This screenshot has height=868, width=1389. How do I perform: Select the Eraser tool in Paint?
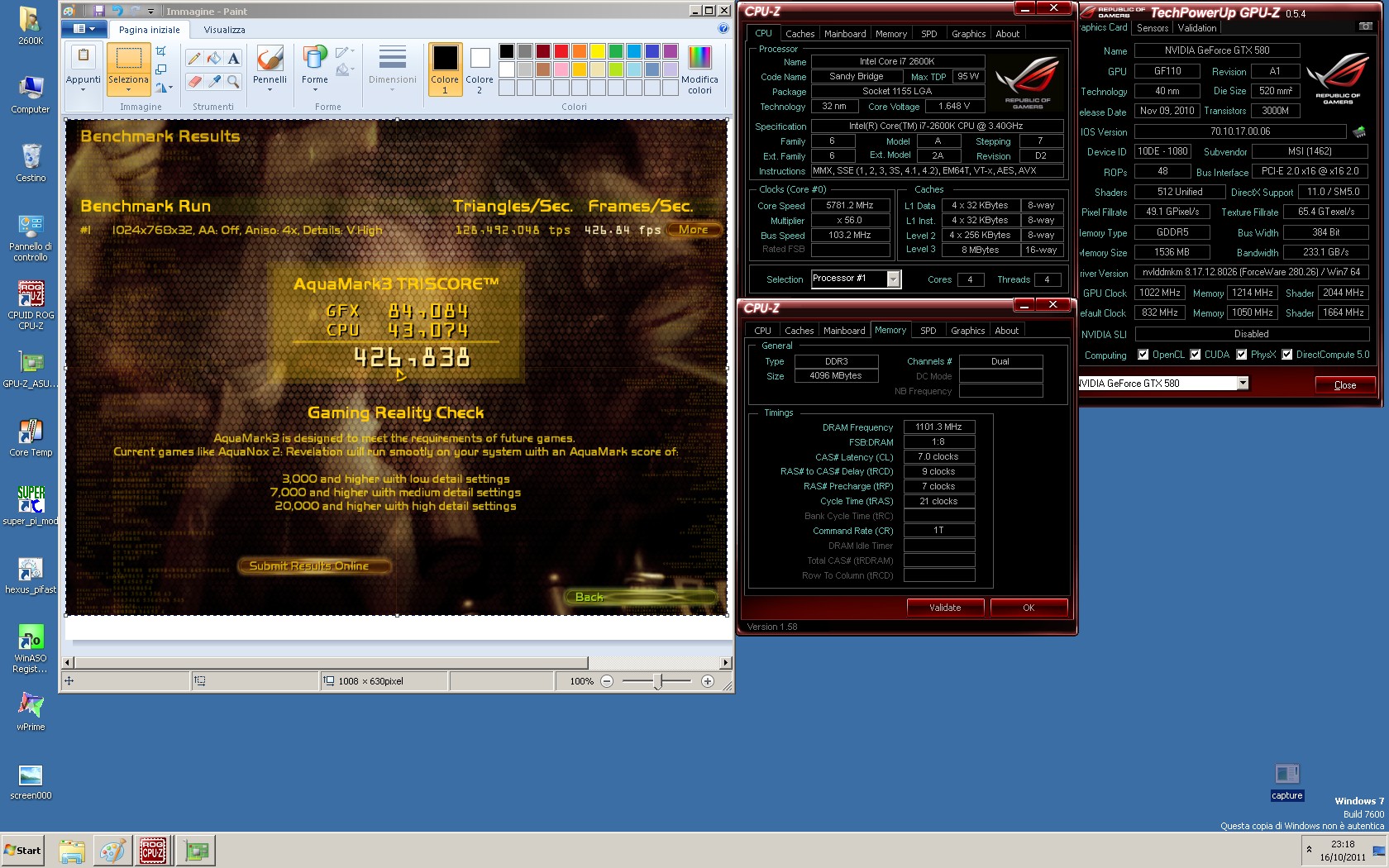pos(193,81)
